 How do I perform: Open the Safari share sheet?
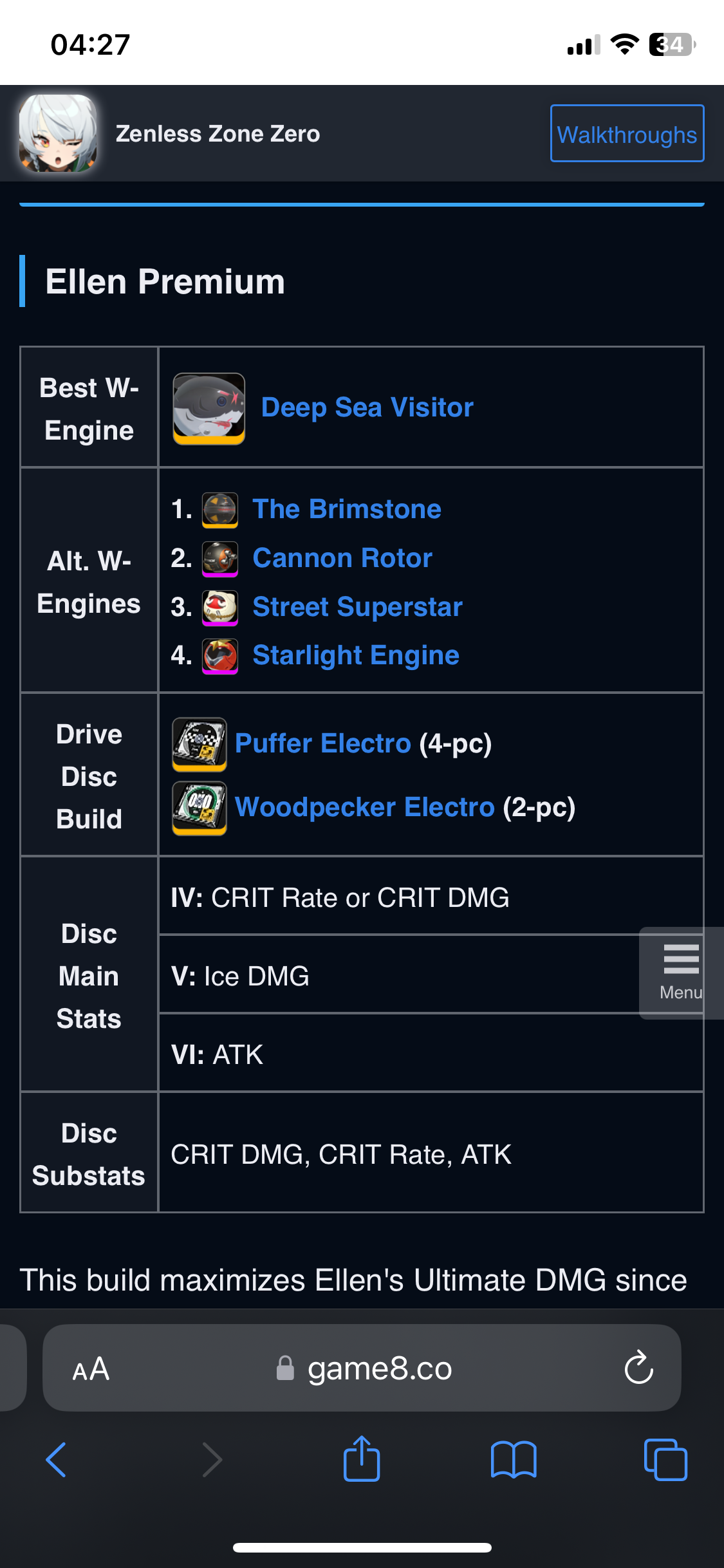[362, 1460]
